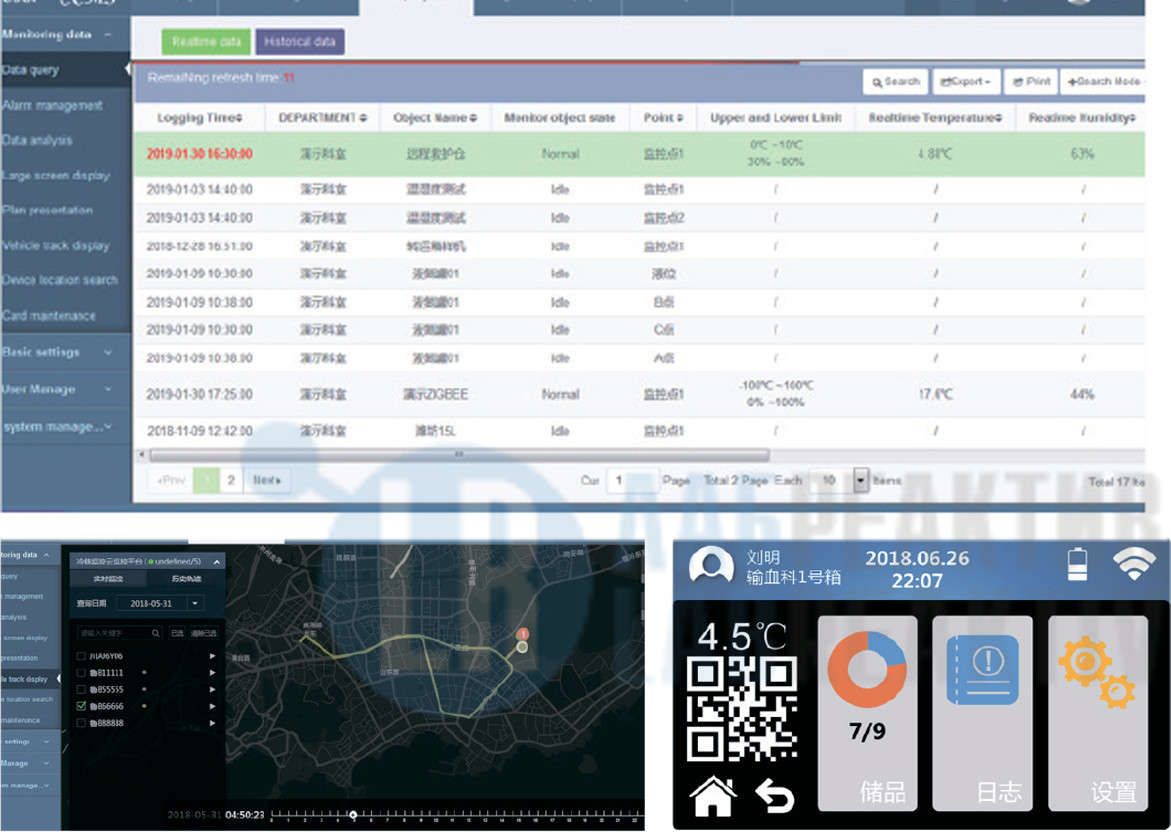Click the user avatar icon for 刘明
The image size is (1171, 832).
click(x=711, y=567)
